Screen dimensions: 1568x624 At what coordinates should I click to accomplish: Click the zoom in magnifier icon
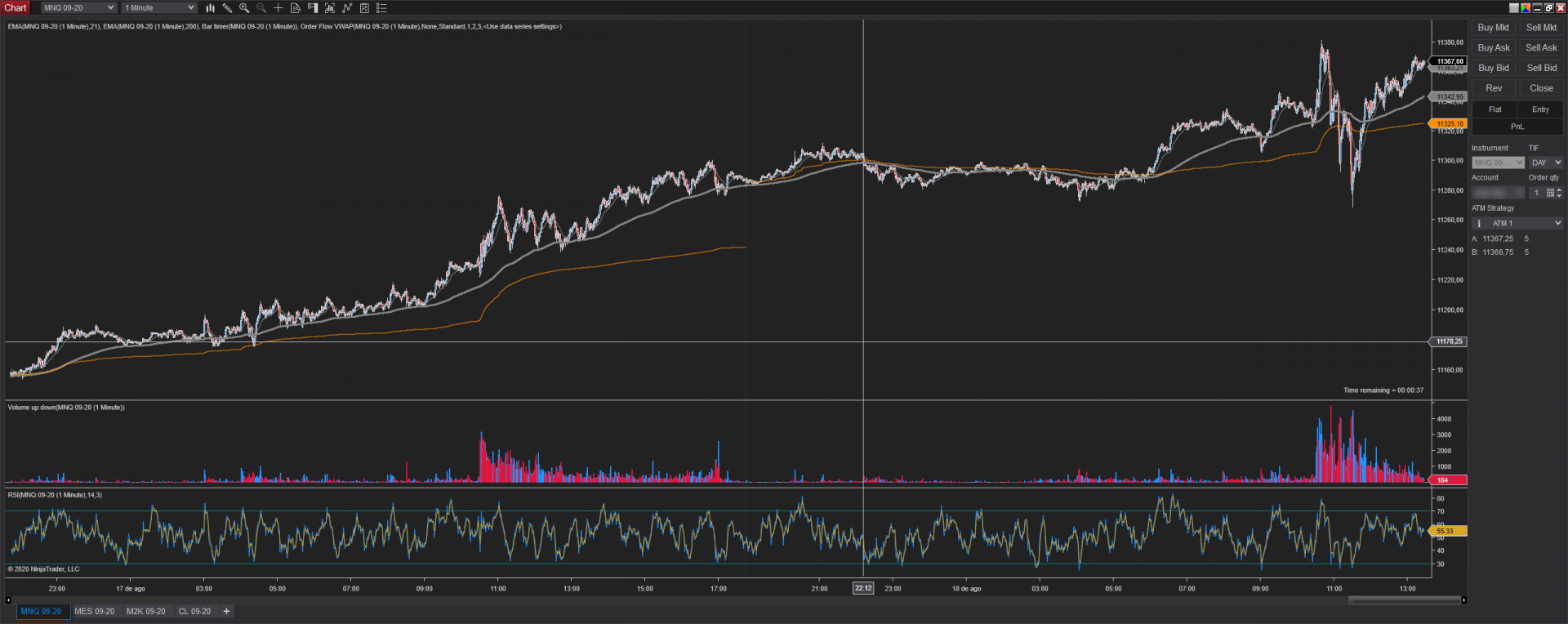click(244, 8)
